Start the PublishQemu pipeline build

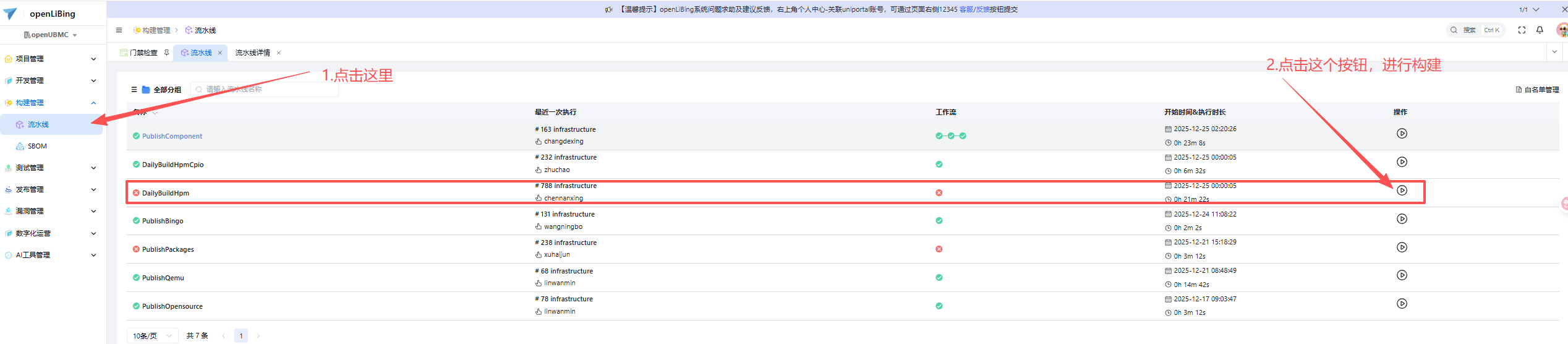pos(1402,275)
